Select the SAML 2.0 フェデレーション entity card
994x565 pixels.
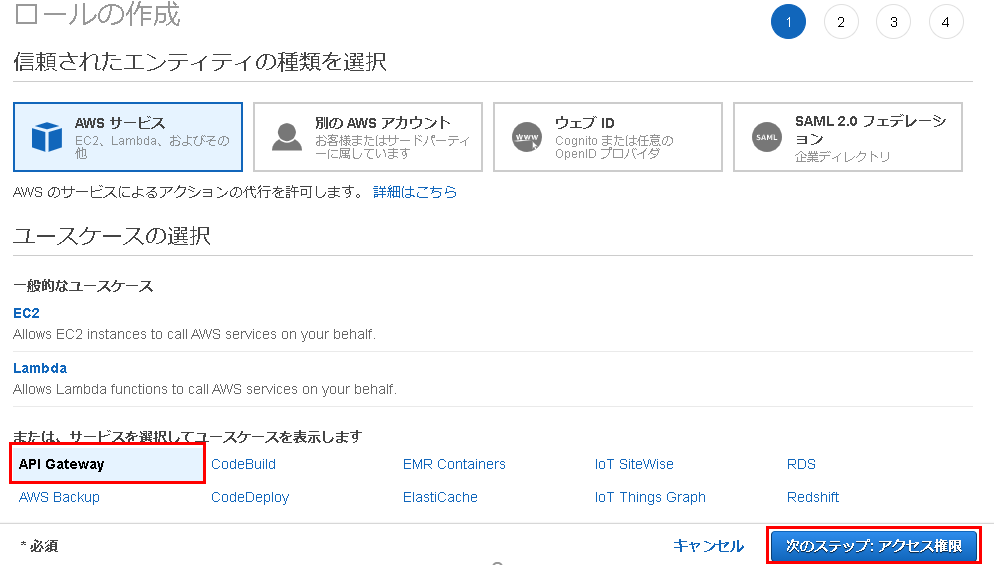(848, 137)
